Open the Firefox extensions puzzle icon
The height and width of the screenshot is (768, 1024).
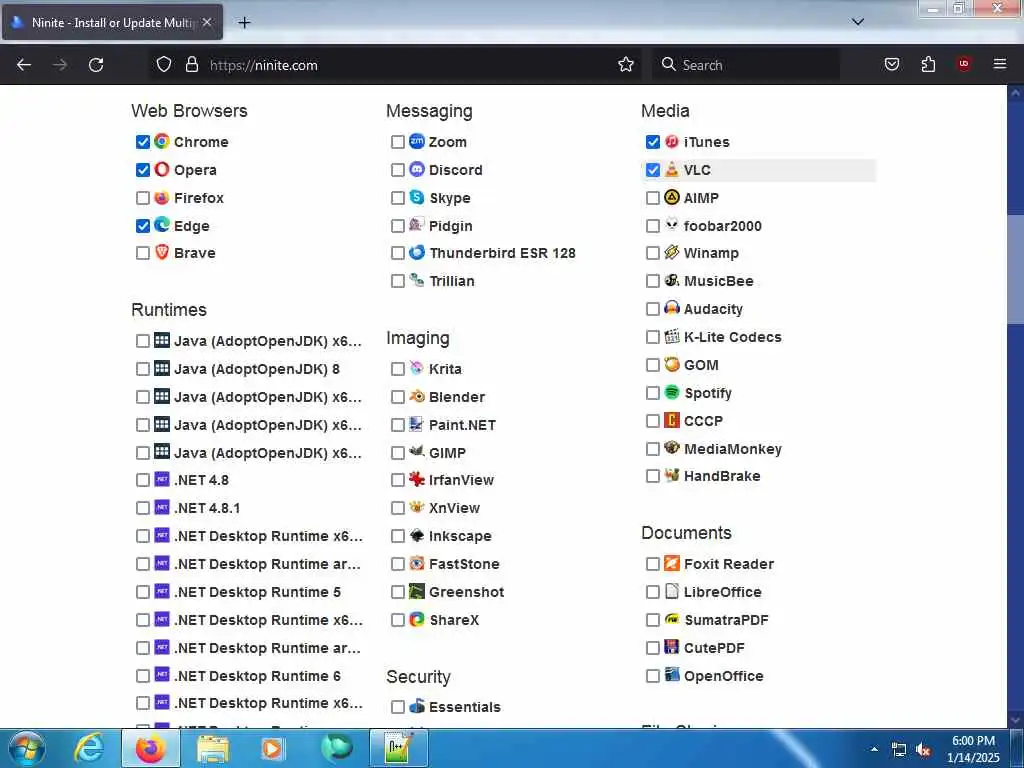tap(928, 64)
